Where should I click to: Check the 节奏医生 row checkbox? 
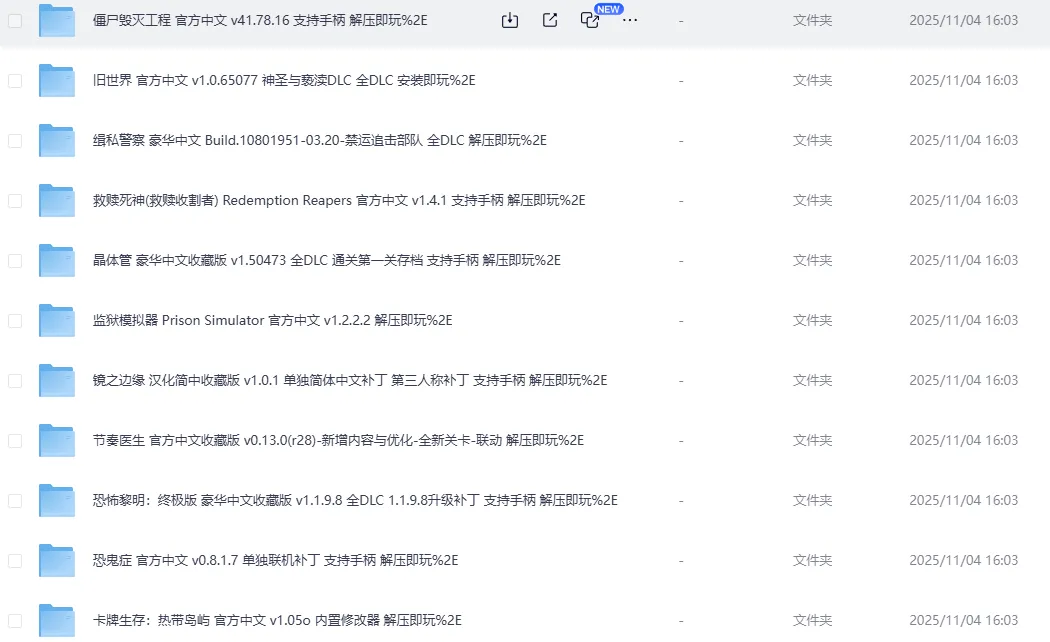(x=15, y=440)
